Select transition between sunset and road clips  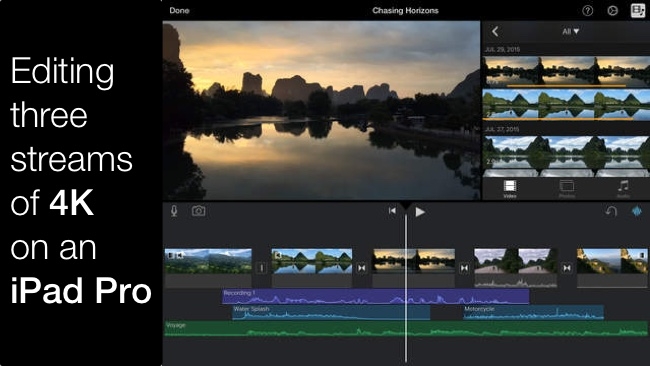pos(464,268)
